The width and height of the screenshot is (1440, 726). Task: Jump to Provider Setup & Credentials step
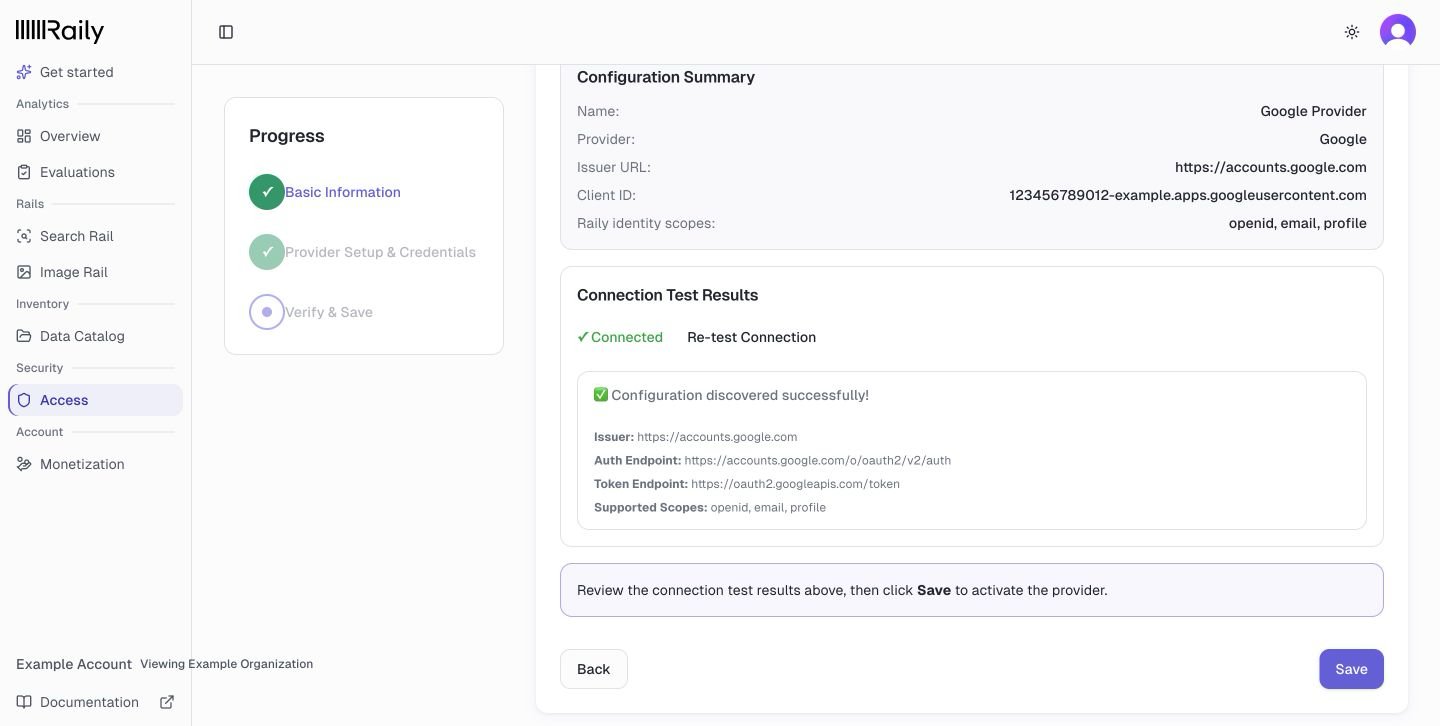click(x=380, y=252)
